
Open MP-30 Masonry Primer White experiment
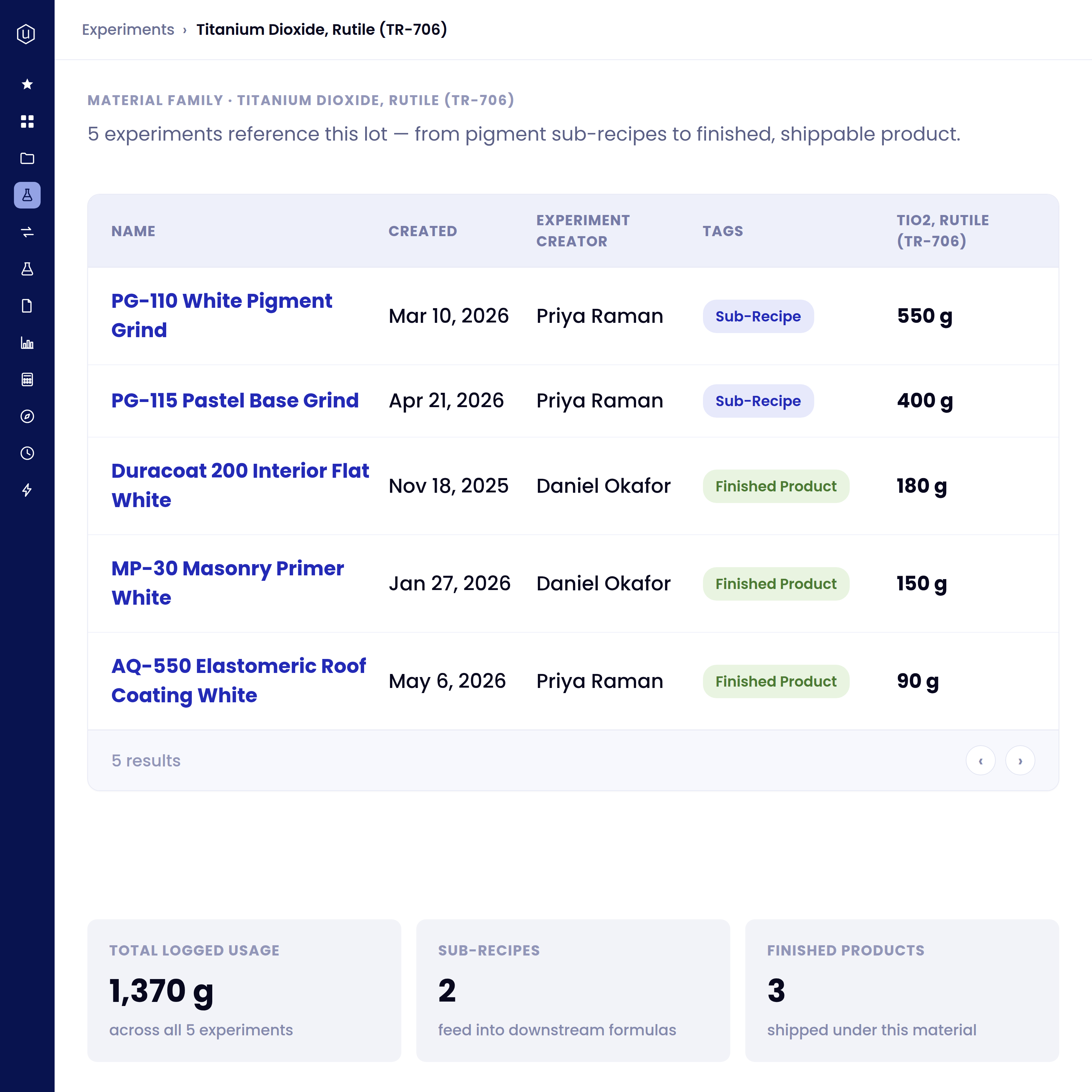(227, 583)
